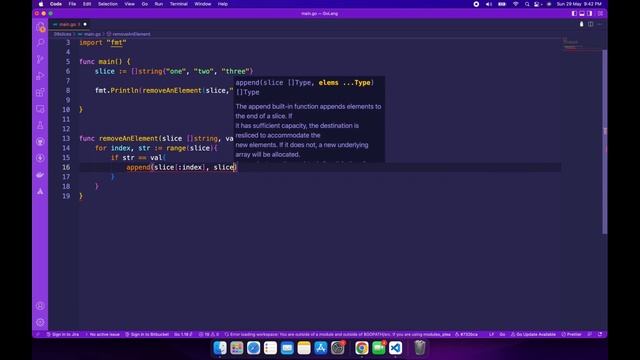The height and width of the screenshot is (360, 640).
Task: Open the Run and Debug view
Action: coord(40,76)
